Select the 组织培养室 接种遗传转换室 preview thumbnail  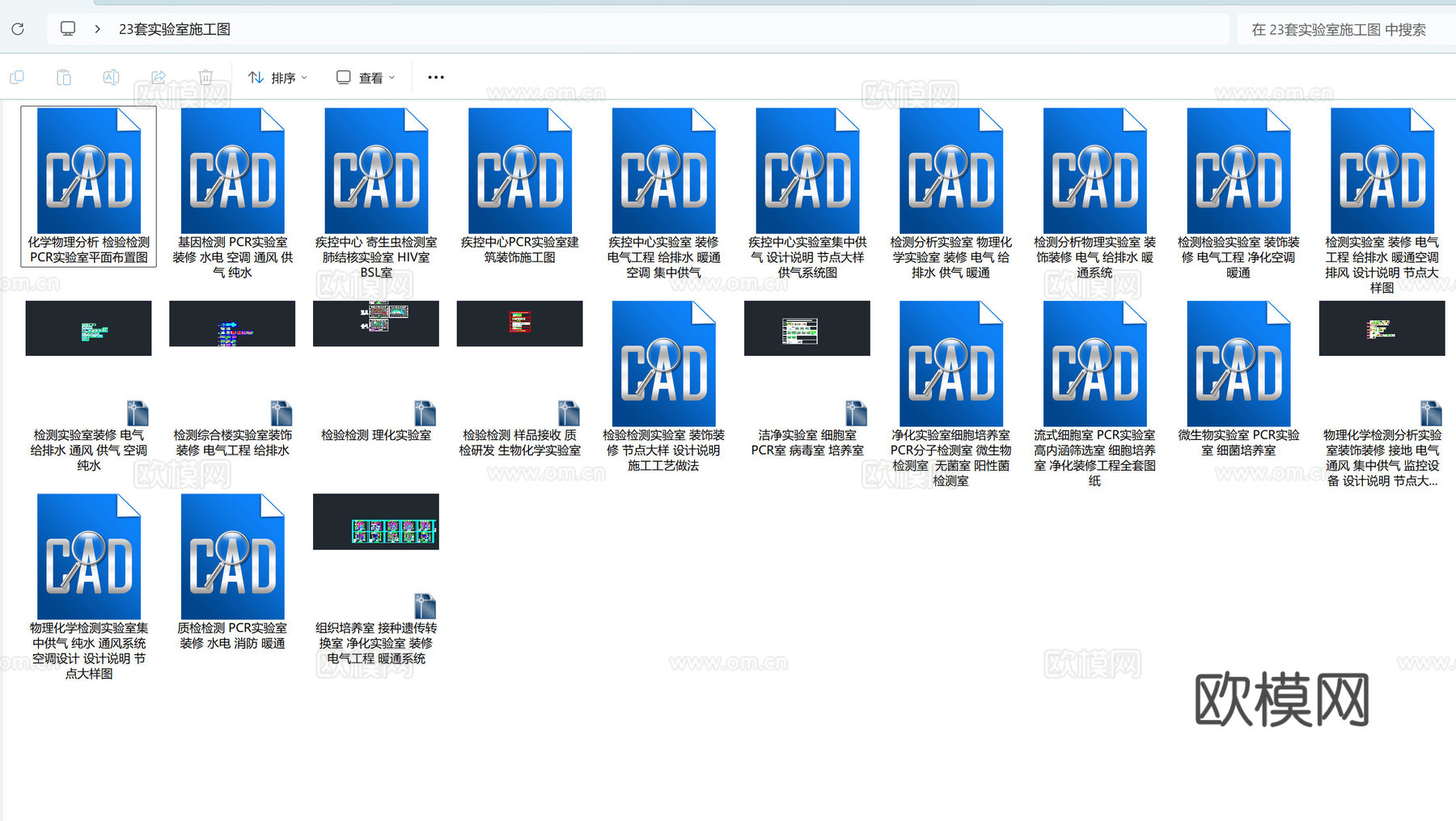coord(376,522)
